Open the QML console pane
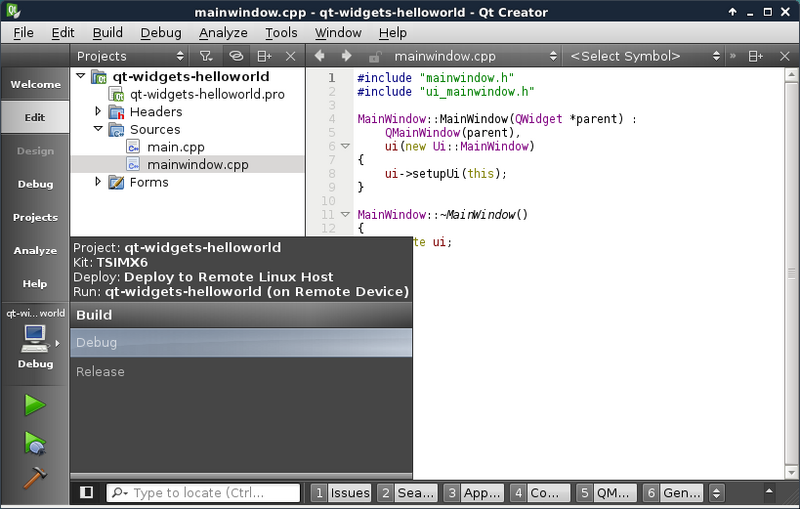Image resolution: width=800 pixels, height=509 pixels. [x=606, y=493]
